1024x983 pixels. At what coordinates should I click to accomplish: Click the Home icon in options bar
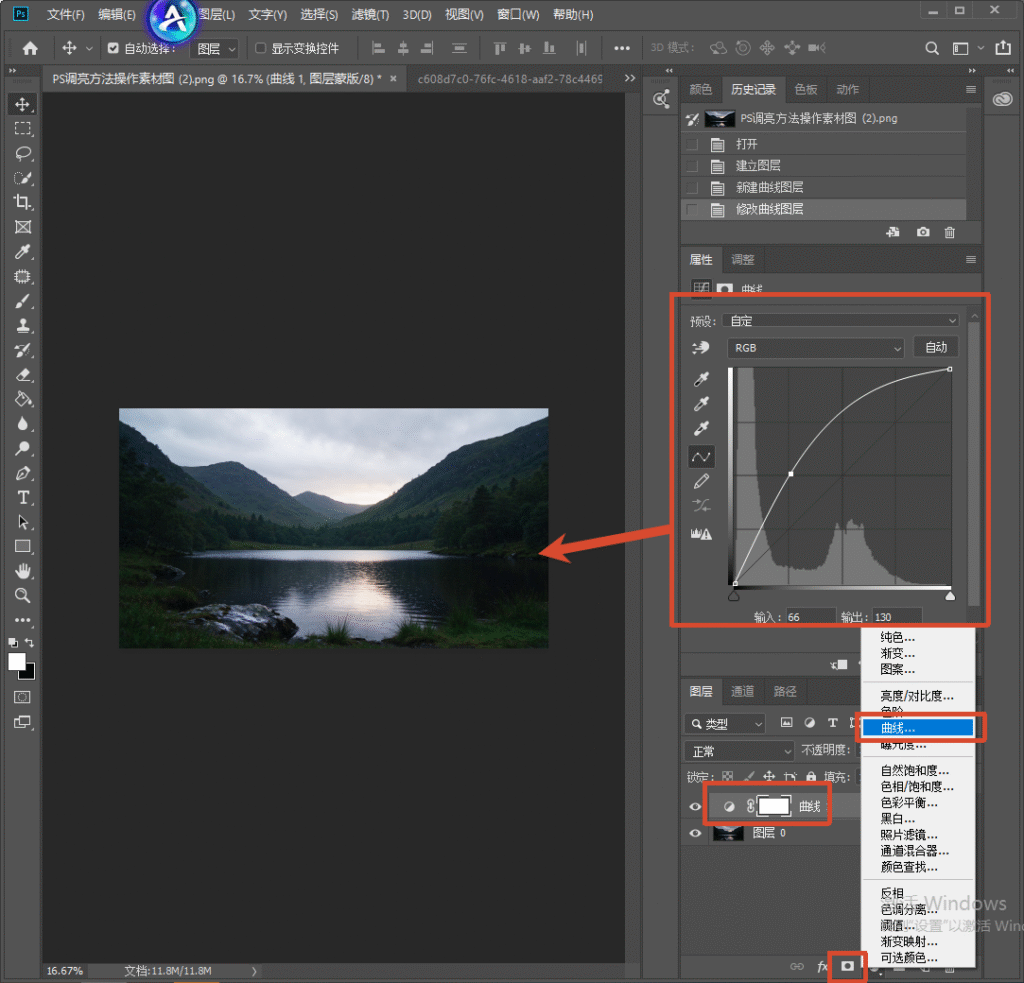point(30,48)
